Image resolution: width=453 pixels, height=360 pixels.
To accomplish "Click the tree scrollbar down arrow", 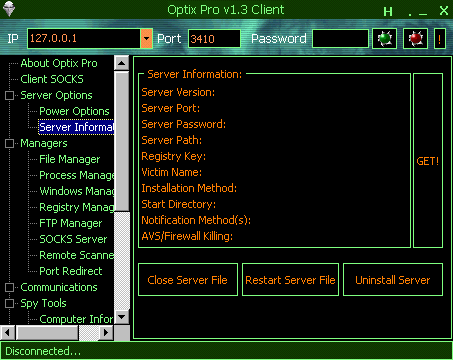I will [122, 317].
